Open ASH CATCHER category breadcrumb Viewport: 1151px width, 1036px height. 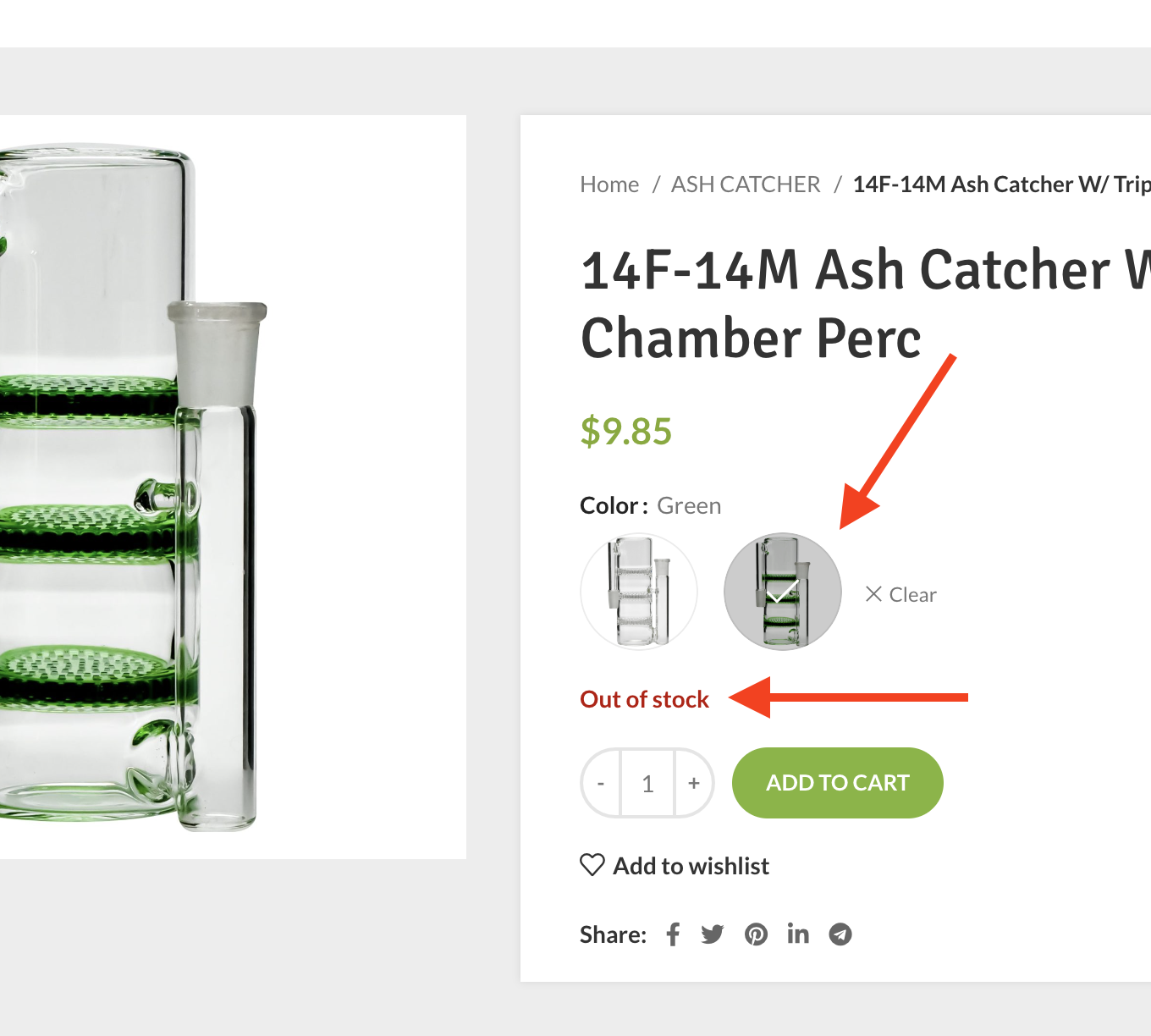coord(746,185)
